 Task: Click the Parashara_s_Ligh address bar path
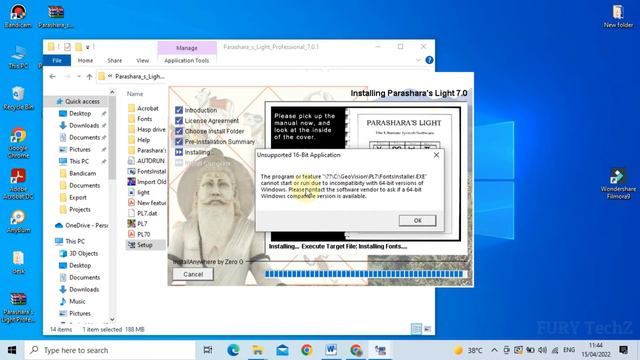[140, 76]
